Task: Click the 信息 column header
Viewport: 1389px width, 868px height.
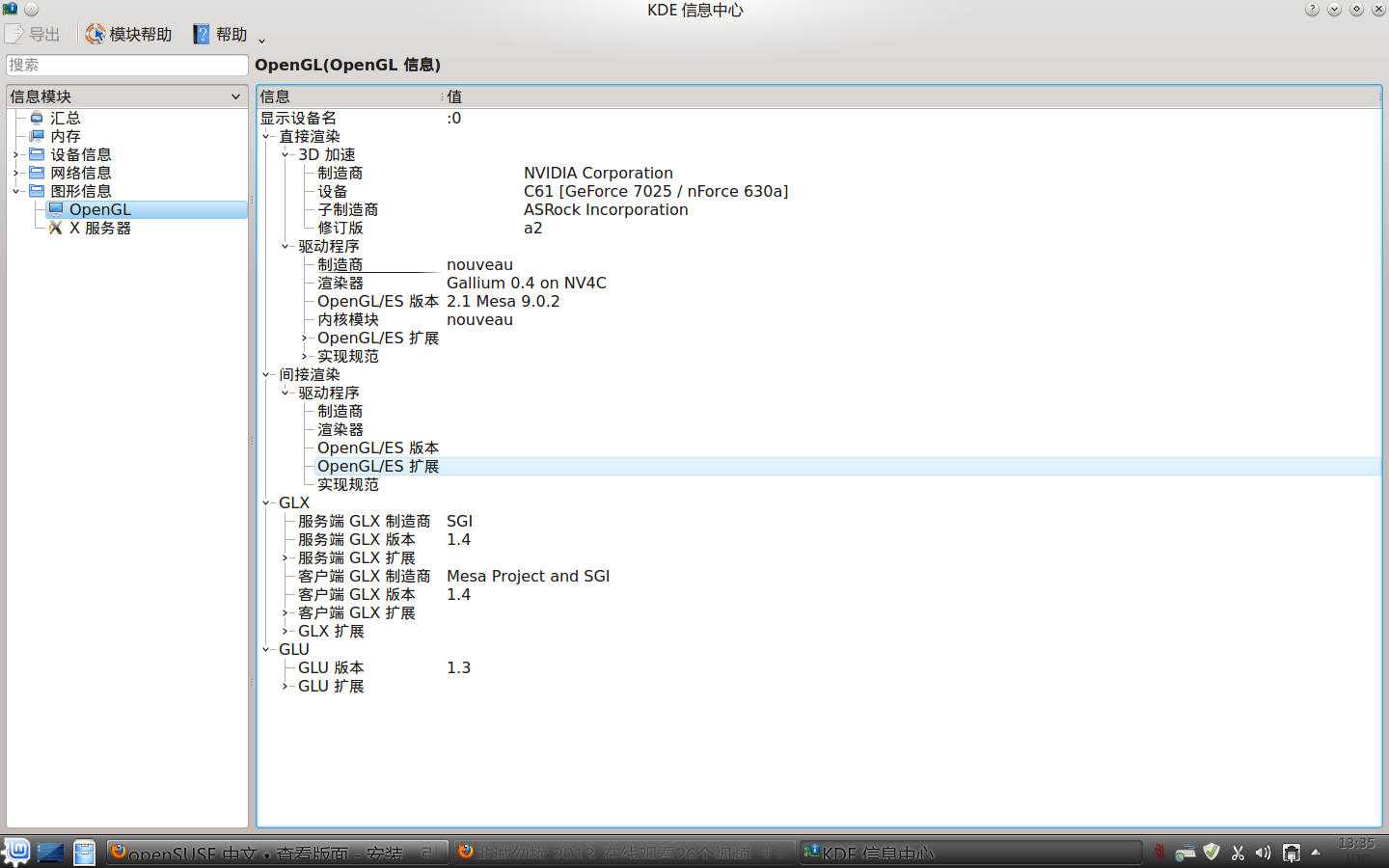Action: [349, 96]
